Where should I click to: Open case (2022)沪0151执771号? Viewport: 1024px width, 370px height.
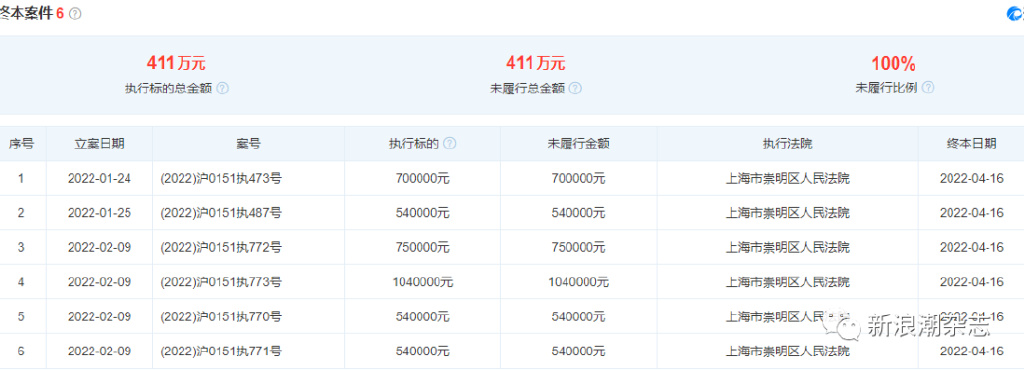point(221,351)
